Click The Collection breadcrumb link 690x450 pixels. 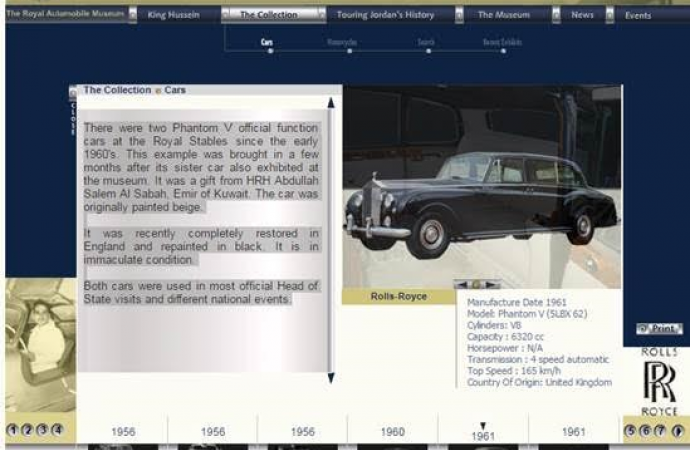tap(117, 90)
